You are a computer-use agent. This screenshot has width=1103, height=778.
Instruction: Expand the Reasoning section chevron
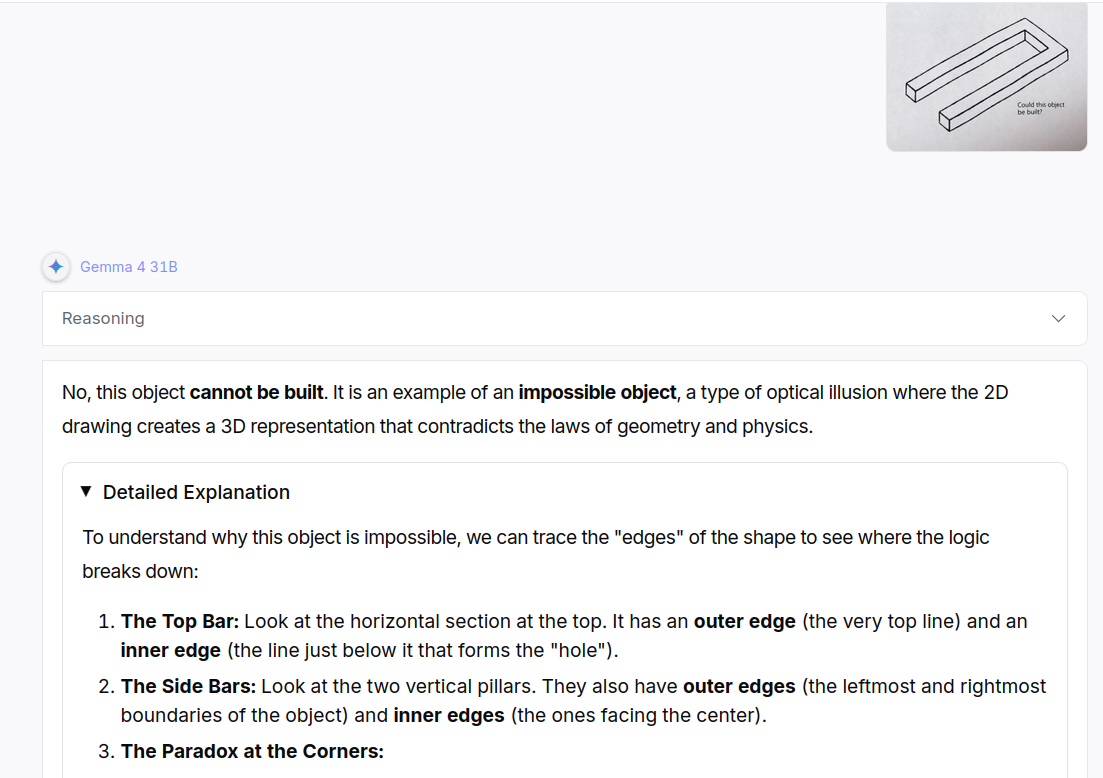(x=1058, y=319)
